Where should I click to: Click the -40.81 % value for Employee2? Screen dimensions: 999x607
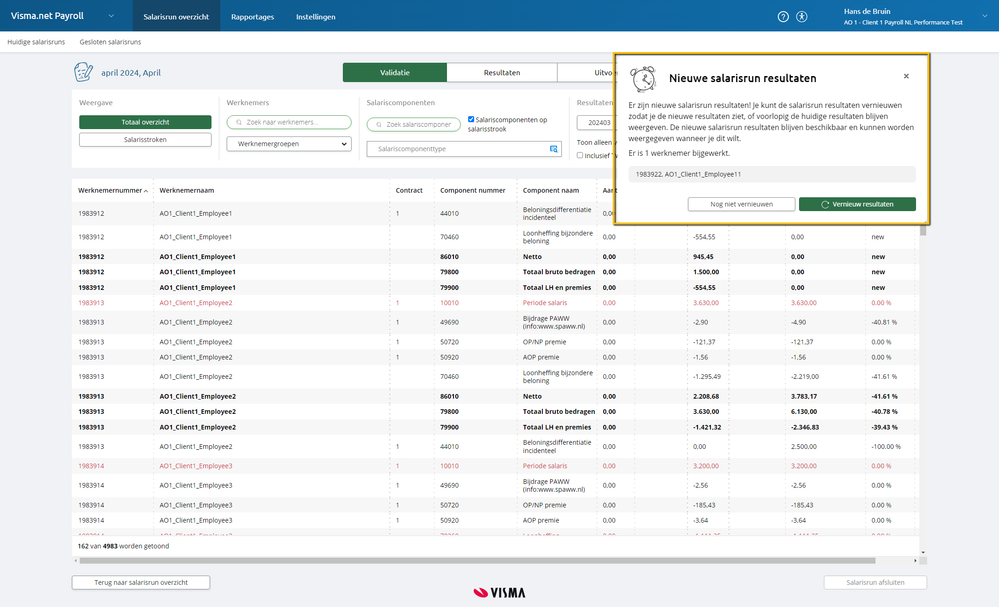884,322
